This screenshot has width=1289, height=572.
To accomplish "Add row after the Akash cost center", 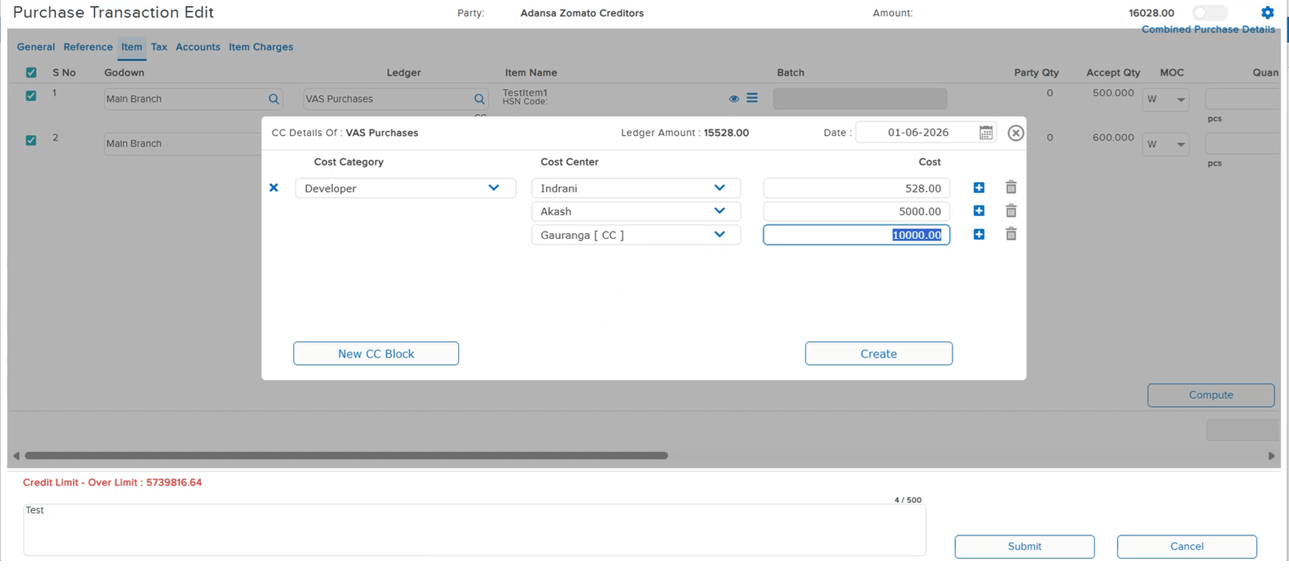I will tap(979, 211).
